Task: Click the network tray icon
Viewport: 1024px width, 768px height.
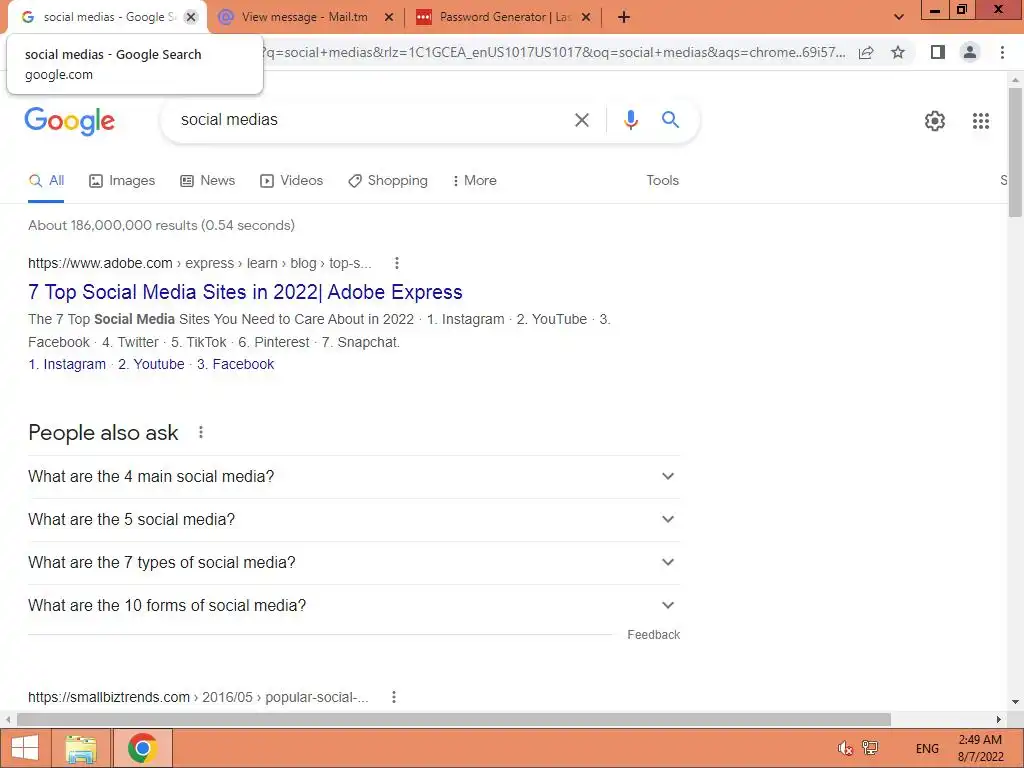Action: 870,748
